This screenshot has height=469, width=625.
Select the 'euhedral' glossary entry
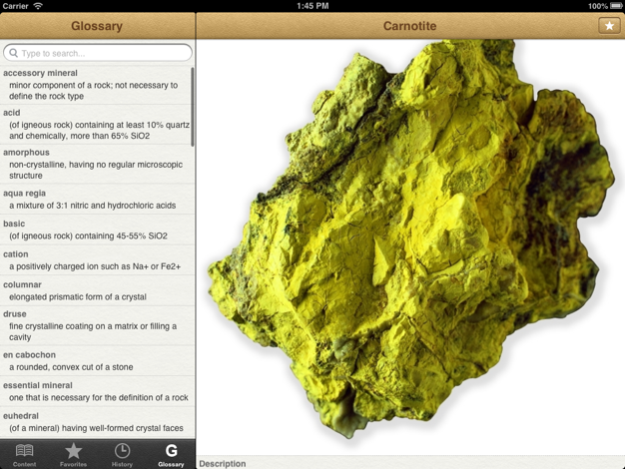click(96, 422)
